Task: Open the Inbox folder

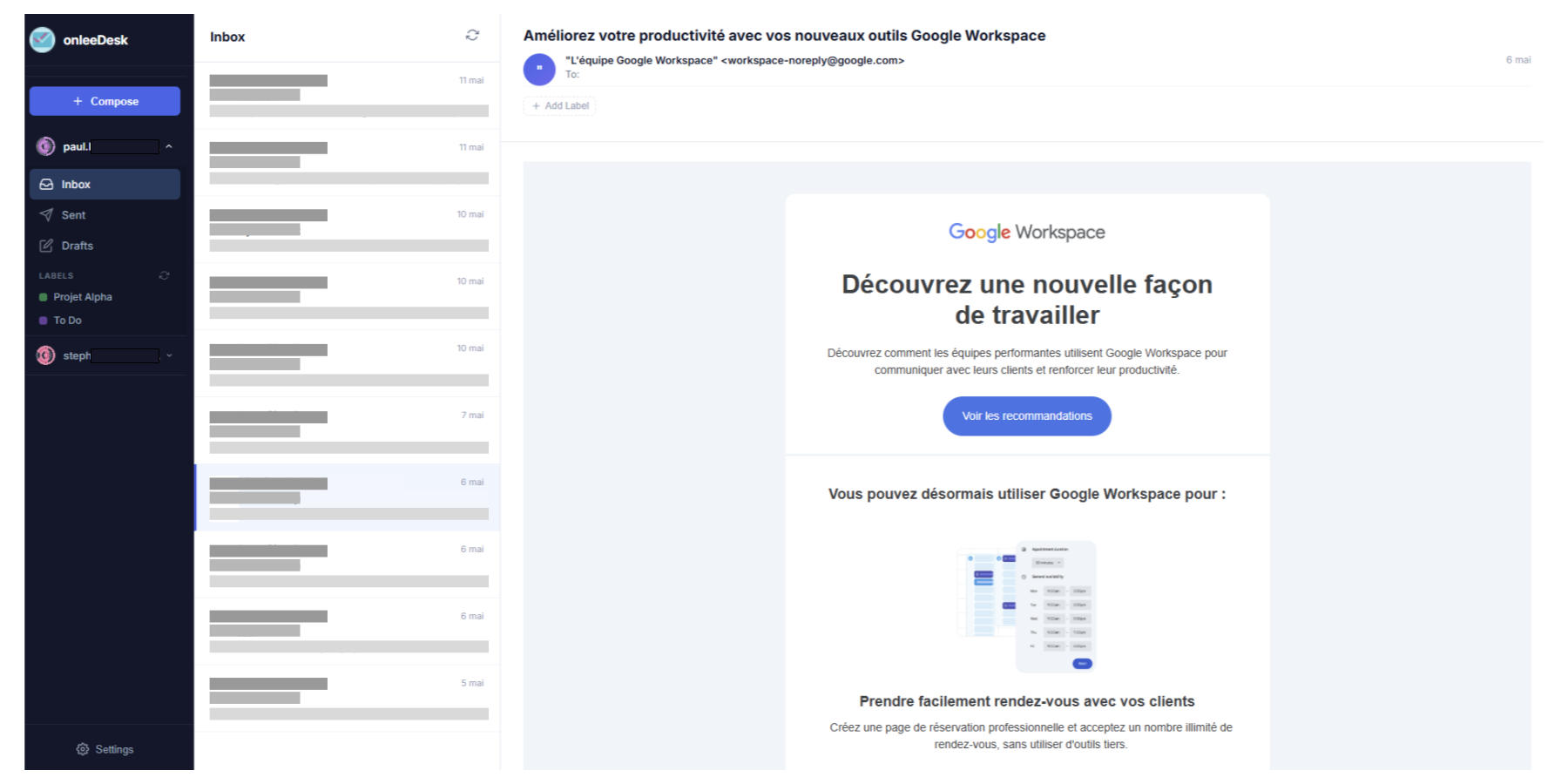Action: click(105, 184)
